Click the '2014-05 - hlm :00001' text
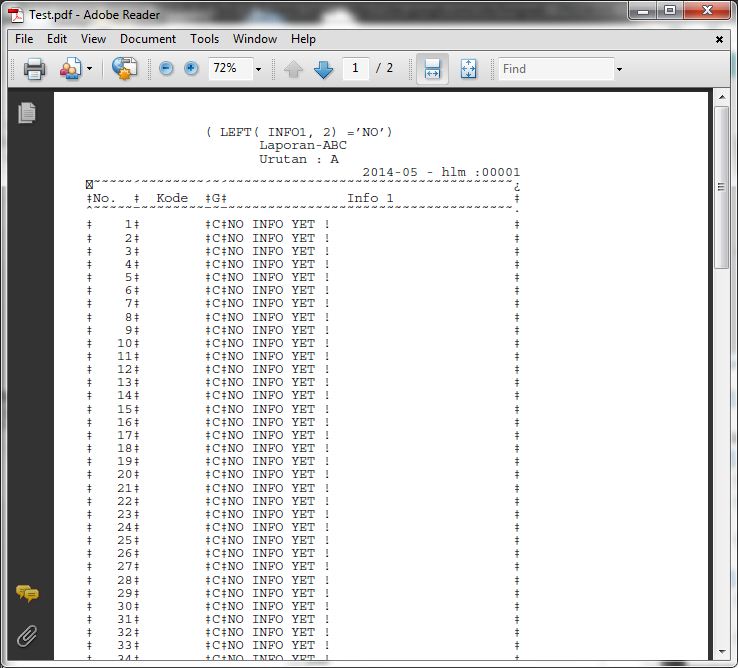The height and width of the screenshot is (668, 738). (441, 172)
